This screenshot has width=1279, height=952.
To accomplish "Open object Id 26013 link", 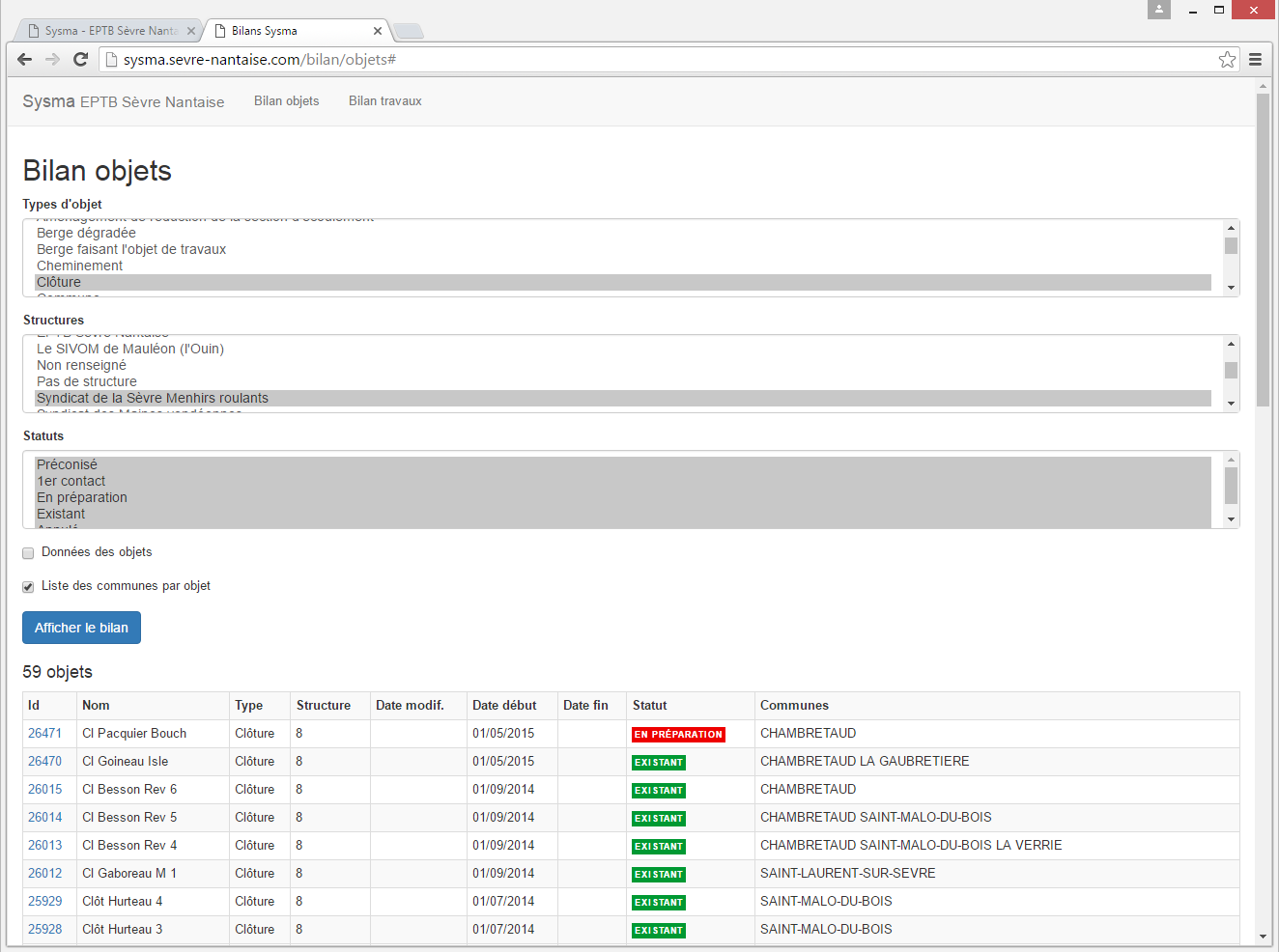I will (x=44, y=845).
